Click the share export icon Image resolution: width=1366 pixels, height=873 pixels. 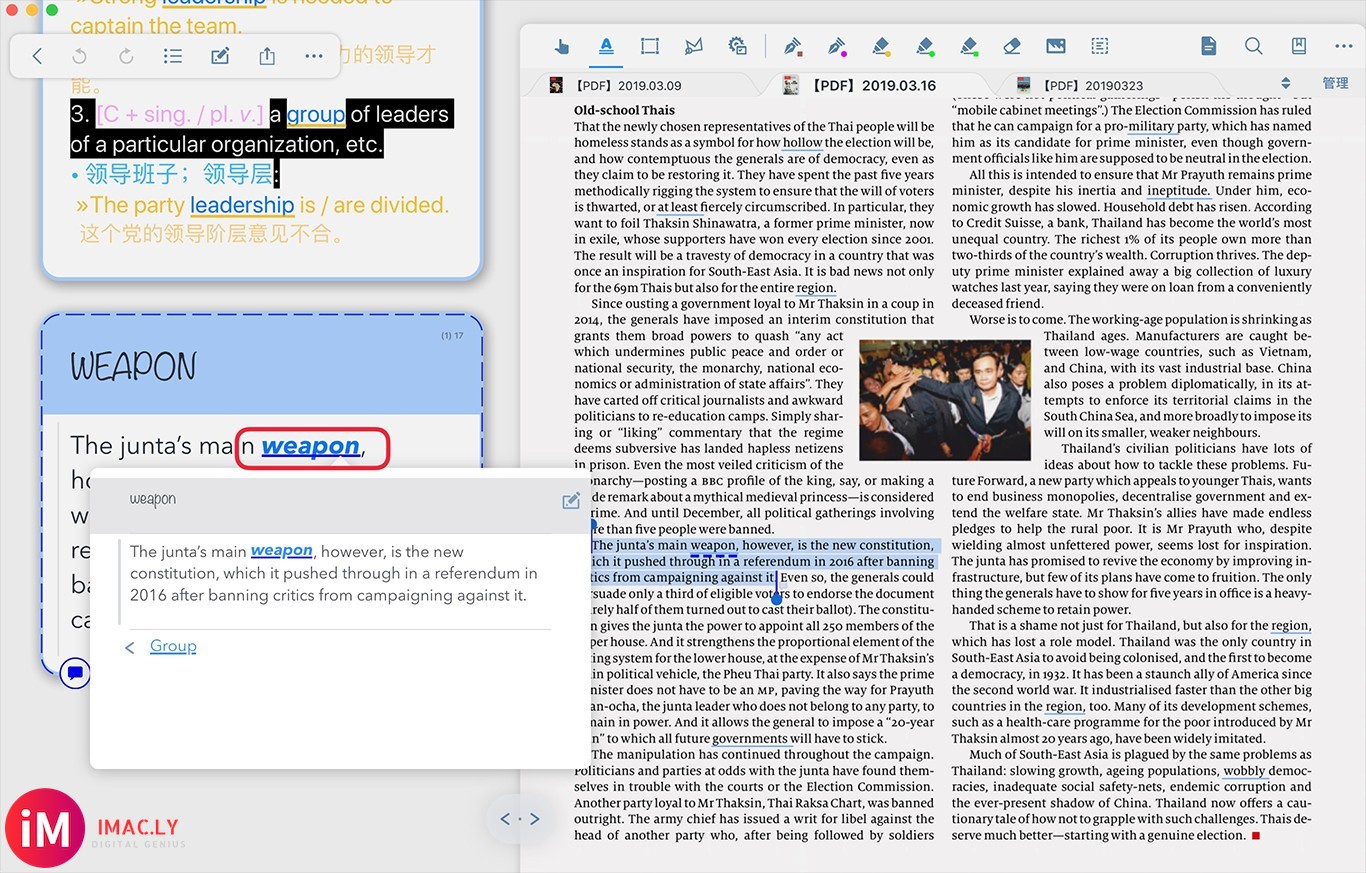pyautogui.click(x=267, y=56)
